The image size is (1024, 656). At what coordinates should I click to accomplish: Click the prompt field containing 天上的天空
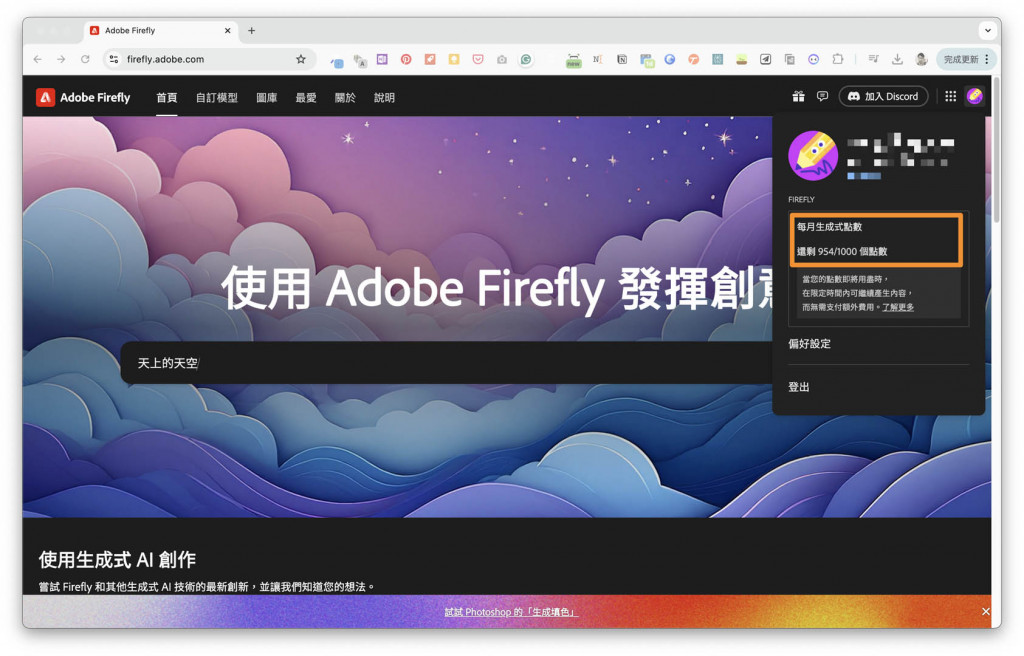pyautogui.click(x=447, y=363)
